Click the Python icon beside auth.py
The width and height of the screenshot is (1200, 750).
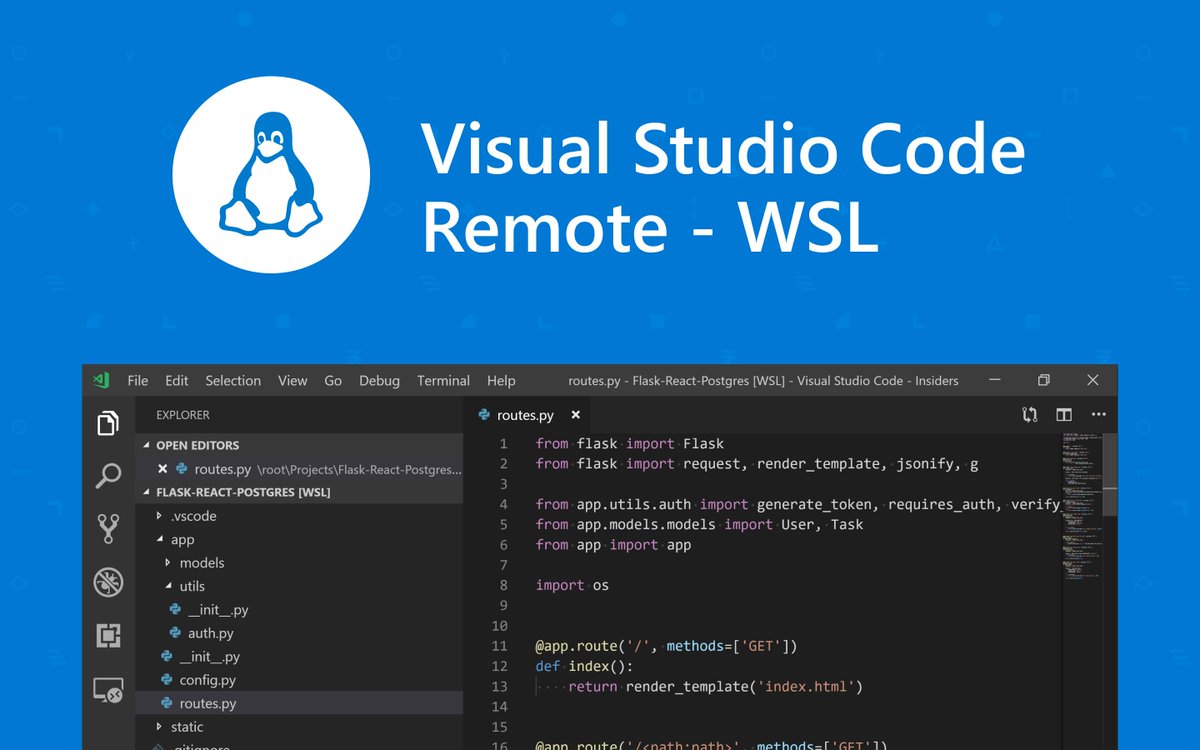point(175,633)
